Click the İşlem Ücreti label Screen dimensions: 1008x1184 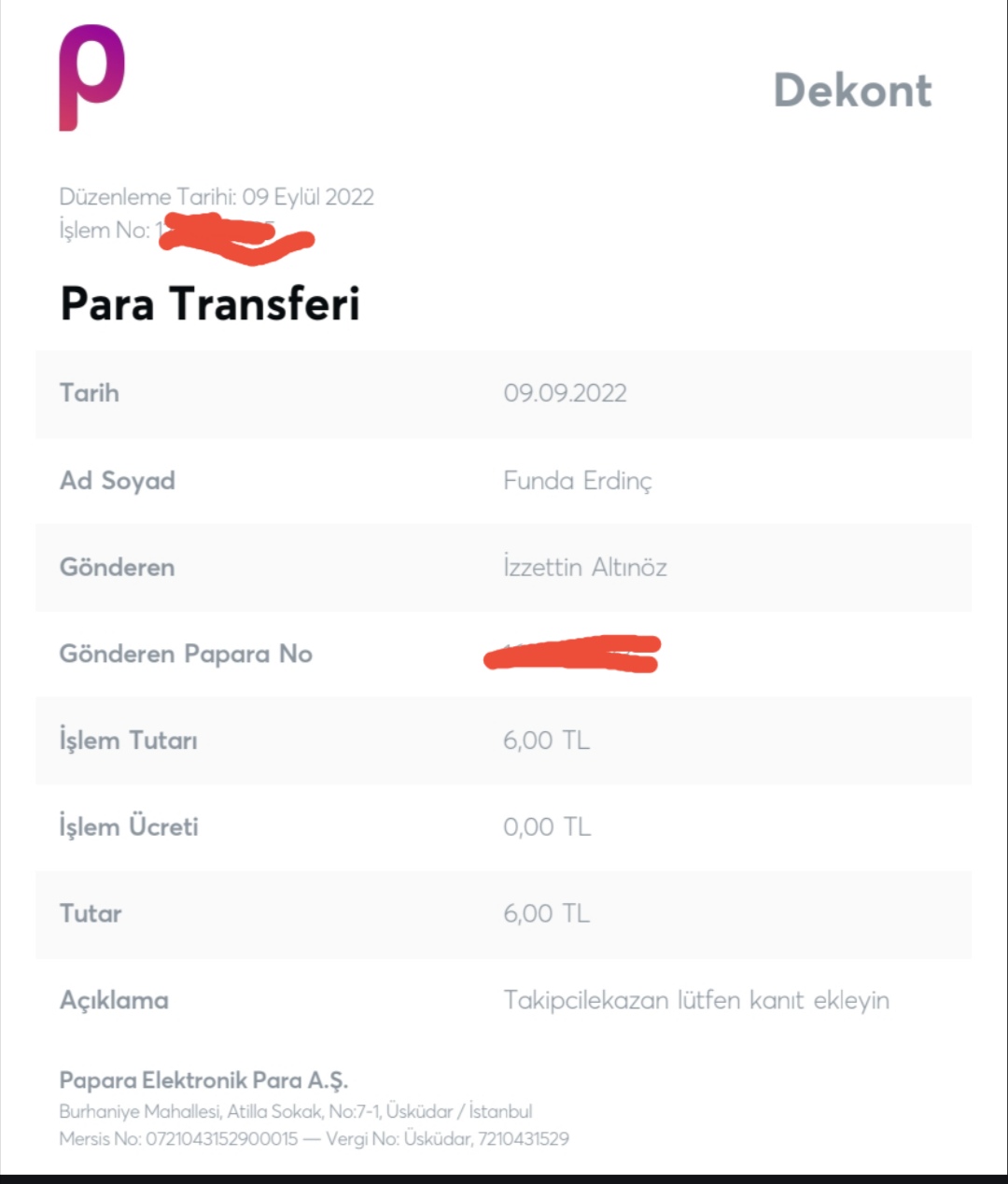(129, 827)
